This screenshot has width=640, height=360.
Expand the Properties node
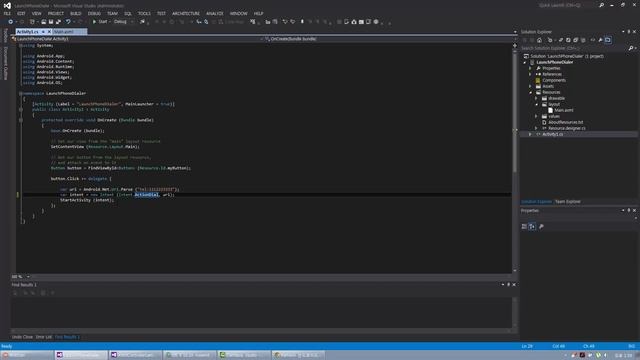coord(531,69)
